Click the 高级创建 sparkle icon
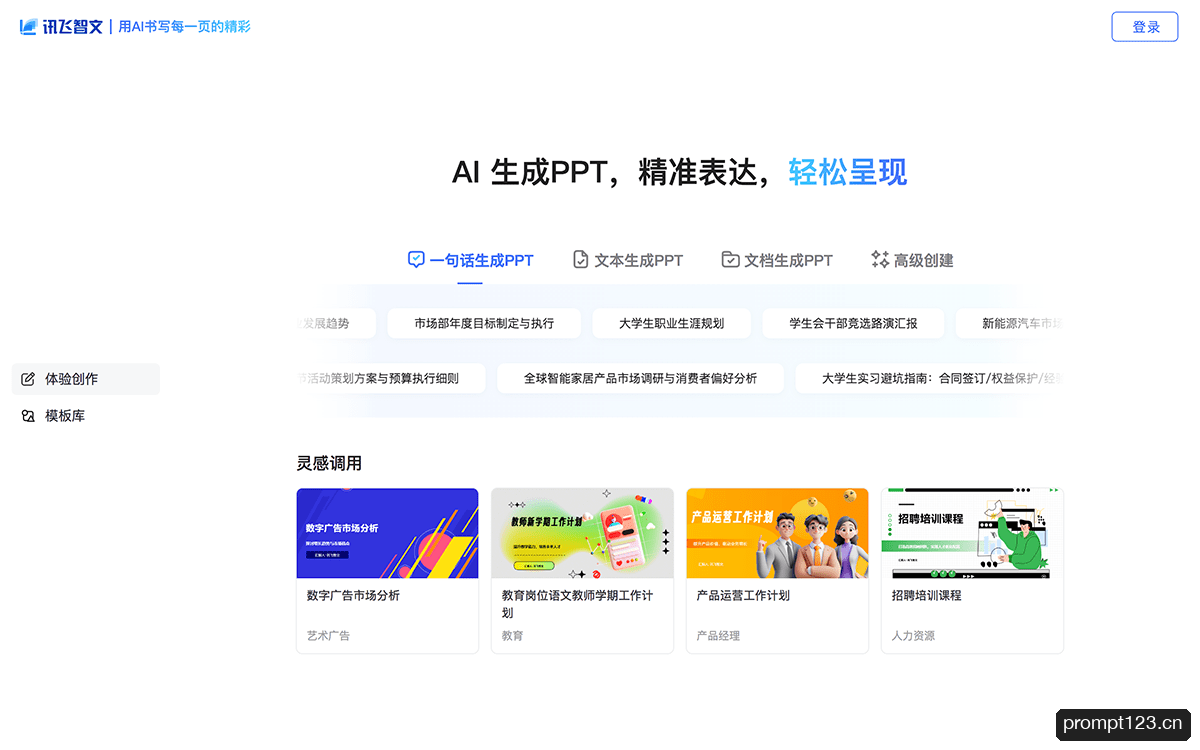Screen dimensions: 1200x750 (x=880, y=260)
